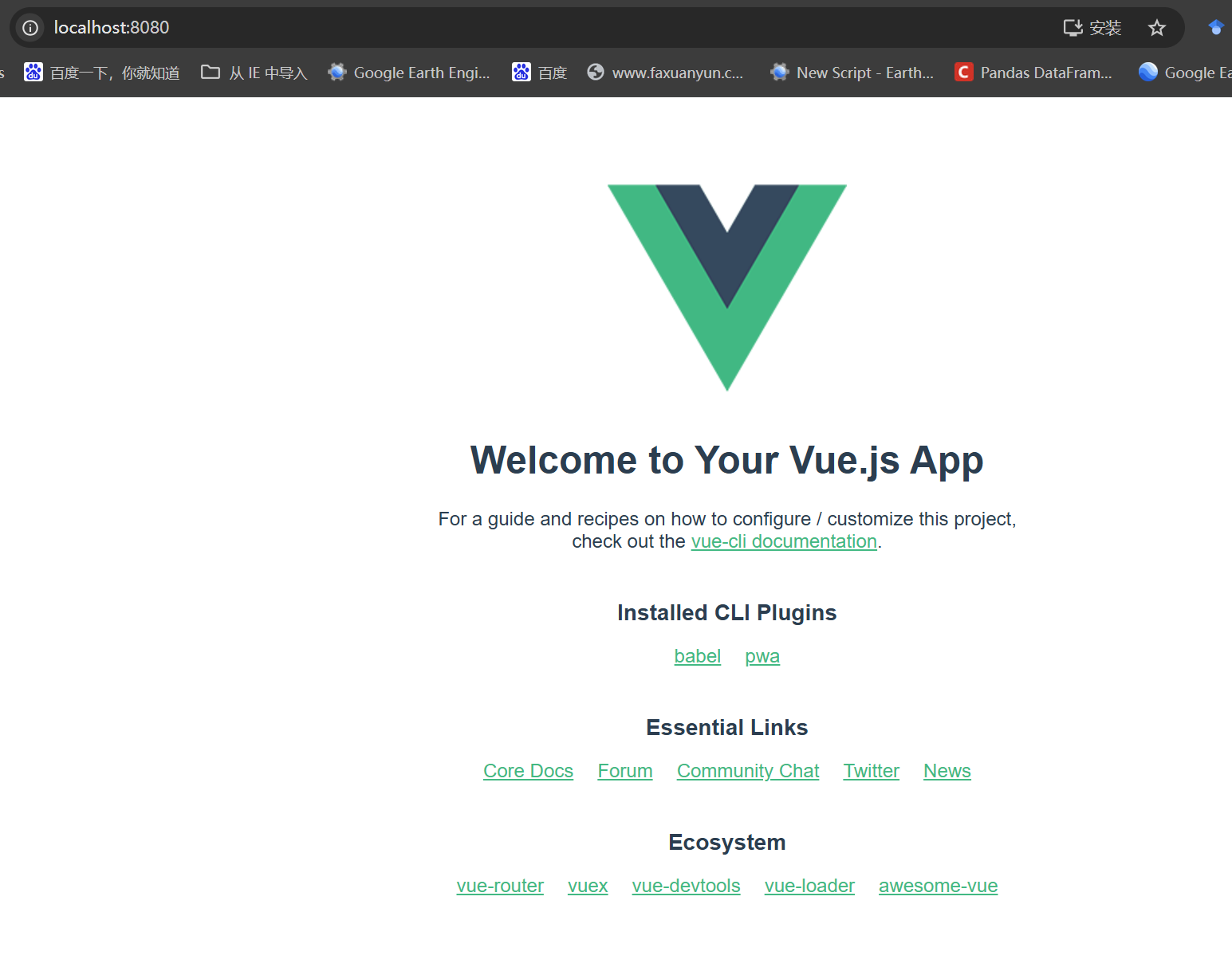Open the 百度一下，你就知道 bookmark

(102, 73)
